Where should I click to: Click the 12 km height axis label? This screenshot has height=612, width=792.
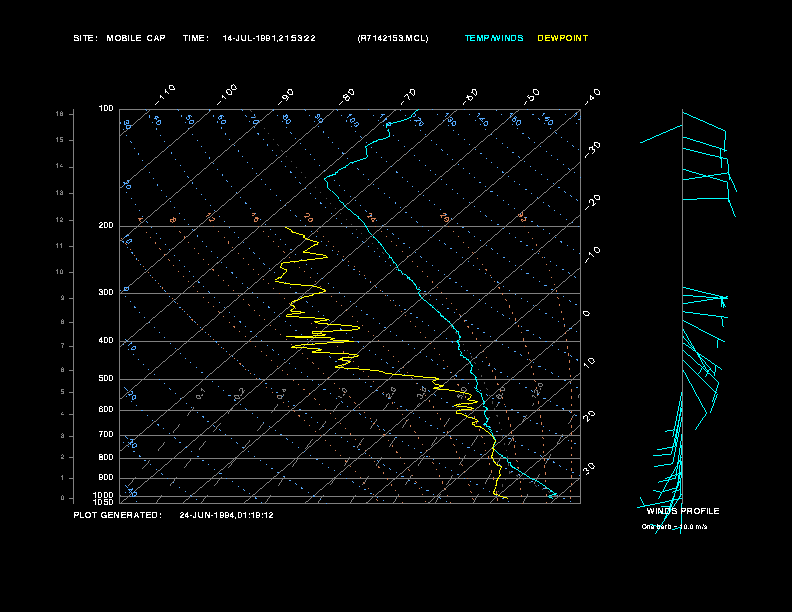point(59,219)
